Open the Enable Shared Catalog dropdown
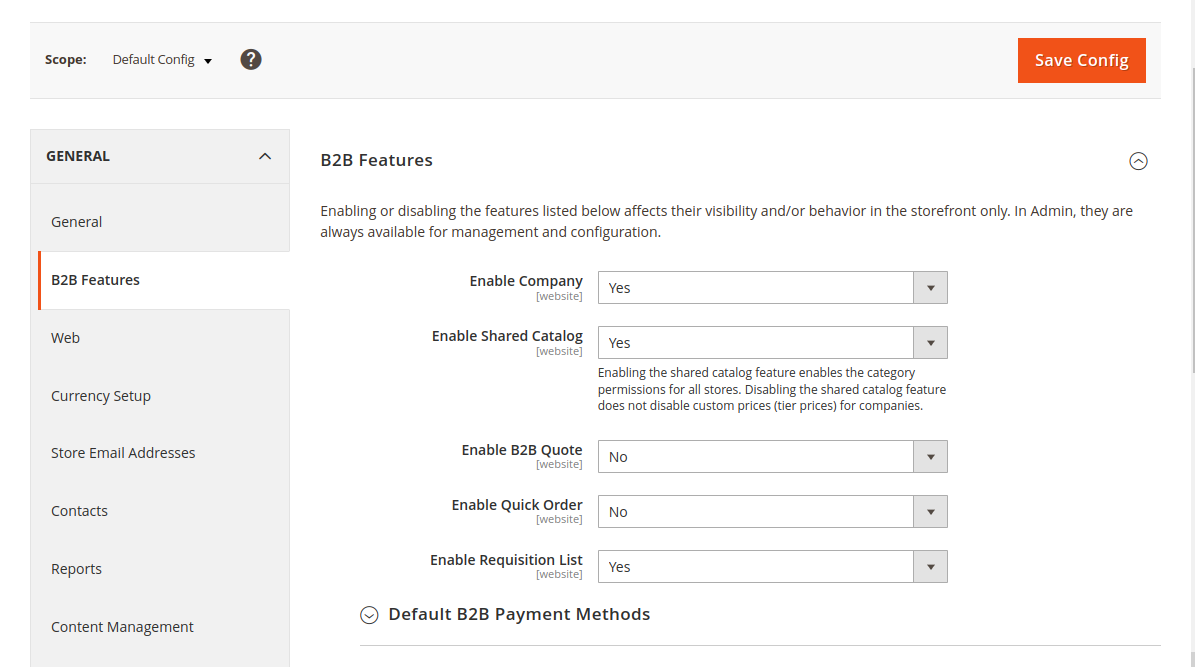The height and width of the screenshot is (667, 1195). click(772, 343)
